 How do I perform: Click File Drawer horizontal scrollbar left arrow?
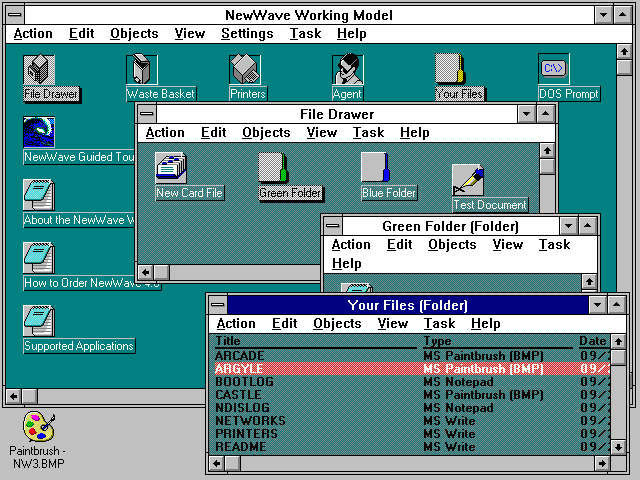click(145, 272)
